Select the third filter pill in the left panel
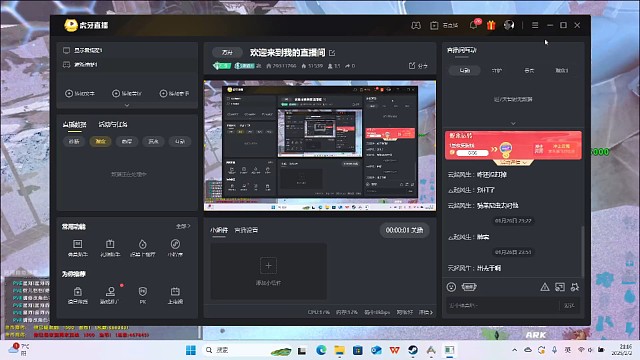 [x=127, y=141]
